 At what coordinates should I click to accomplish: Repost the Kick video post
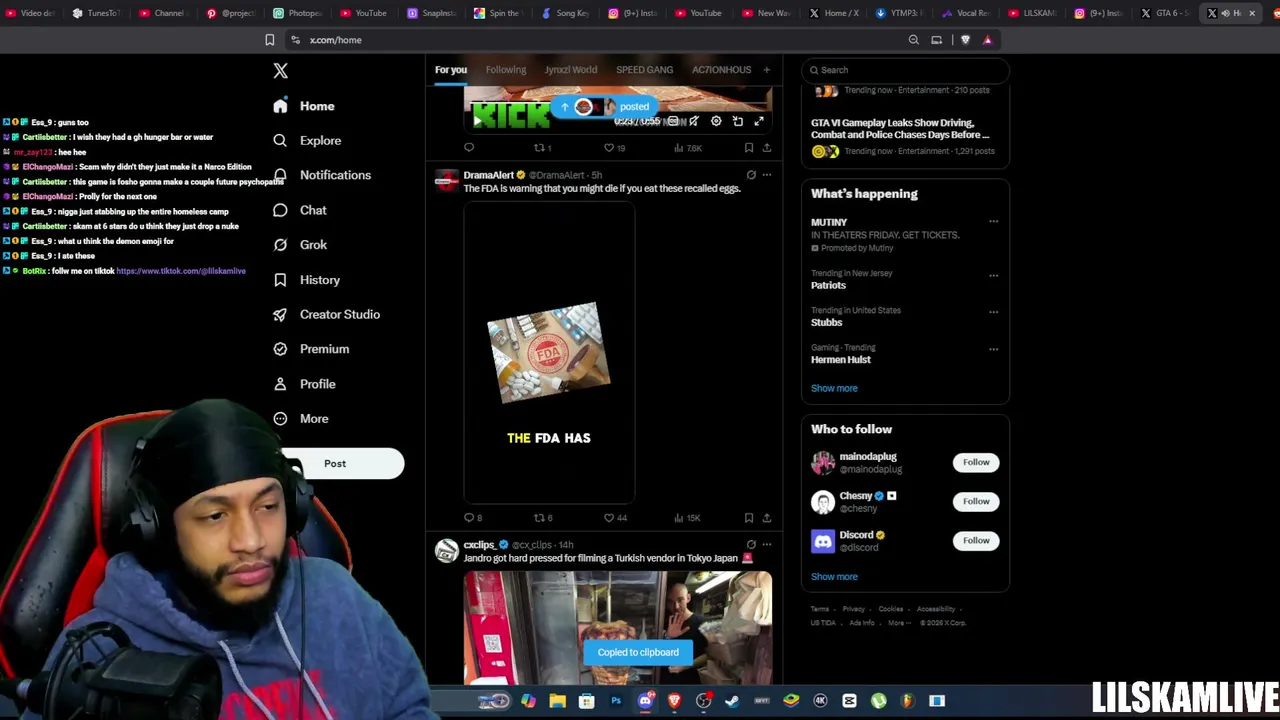click(542, 148)
